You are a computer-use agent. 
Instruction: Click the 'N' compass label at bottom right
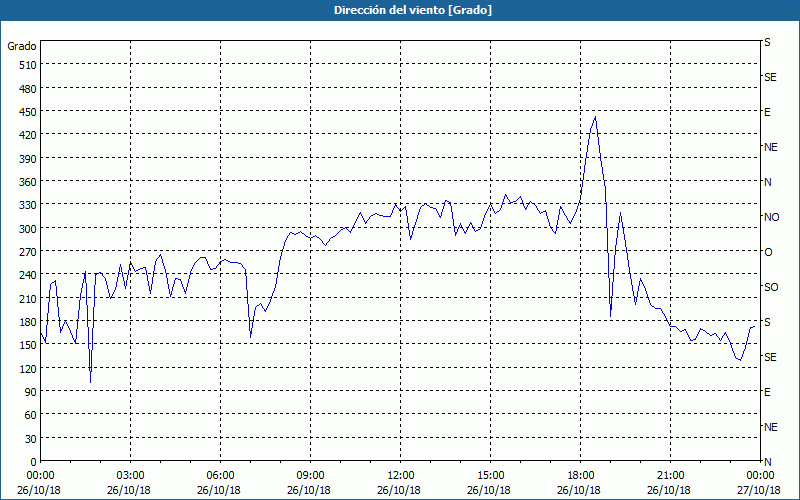[767, 462]
